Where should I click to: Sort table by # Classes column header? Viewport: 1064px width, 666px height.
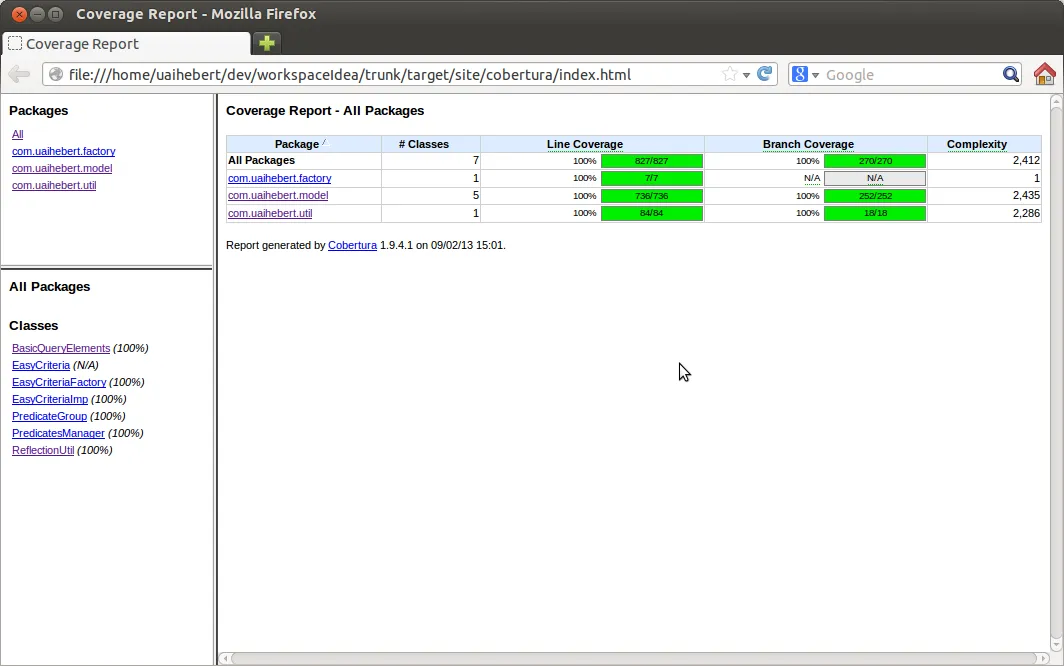coord(430,144)
